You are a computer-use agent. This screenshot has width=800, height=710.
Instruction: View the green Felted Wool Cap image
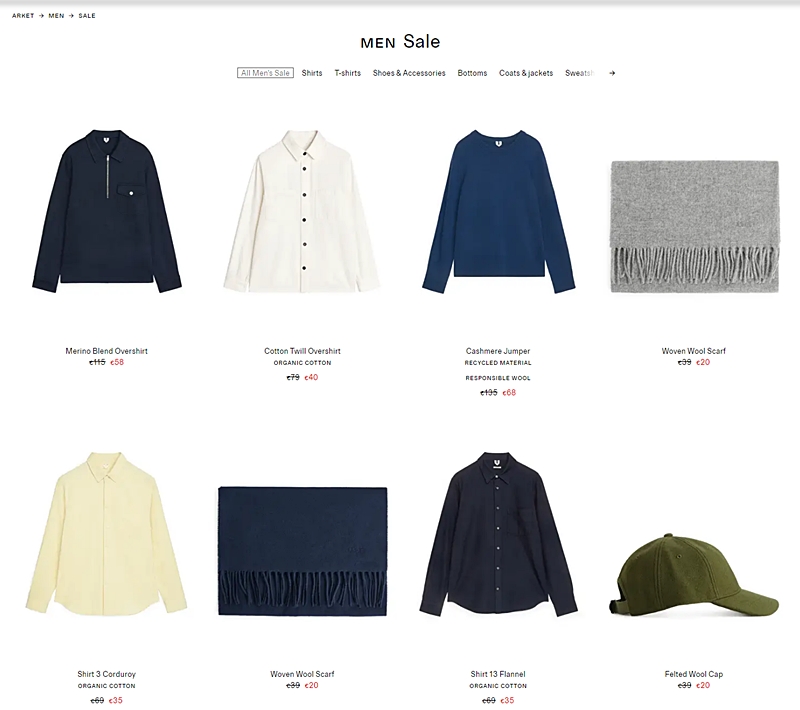click(694, 575)
